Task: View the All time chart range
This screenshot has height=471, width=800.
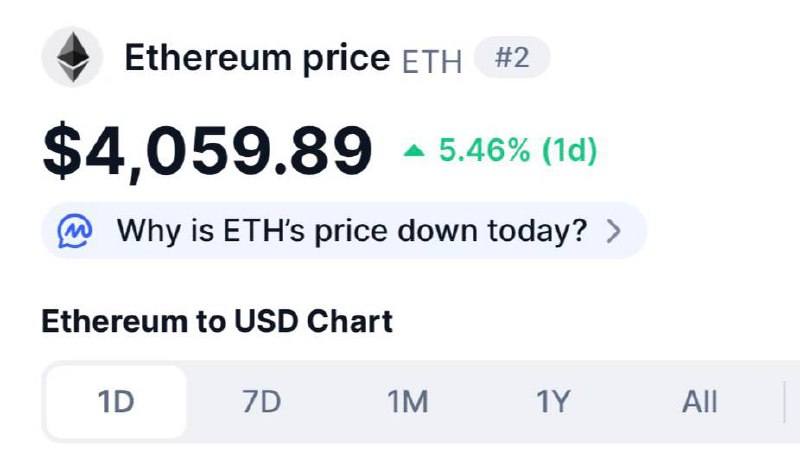Action: (699, 402)
